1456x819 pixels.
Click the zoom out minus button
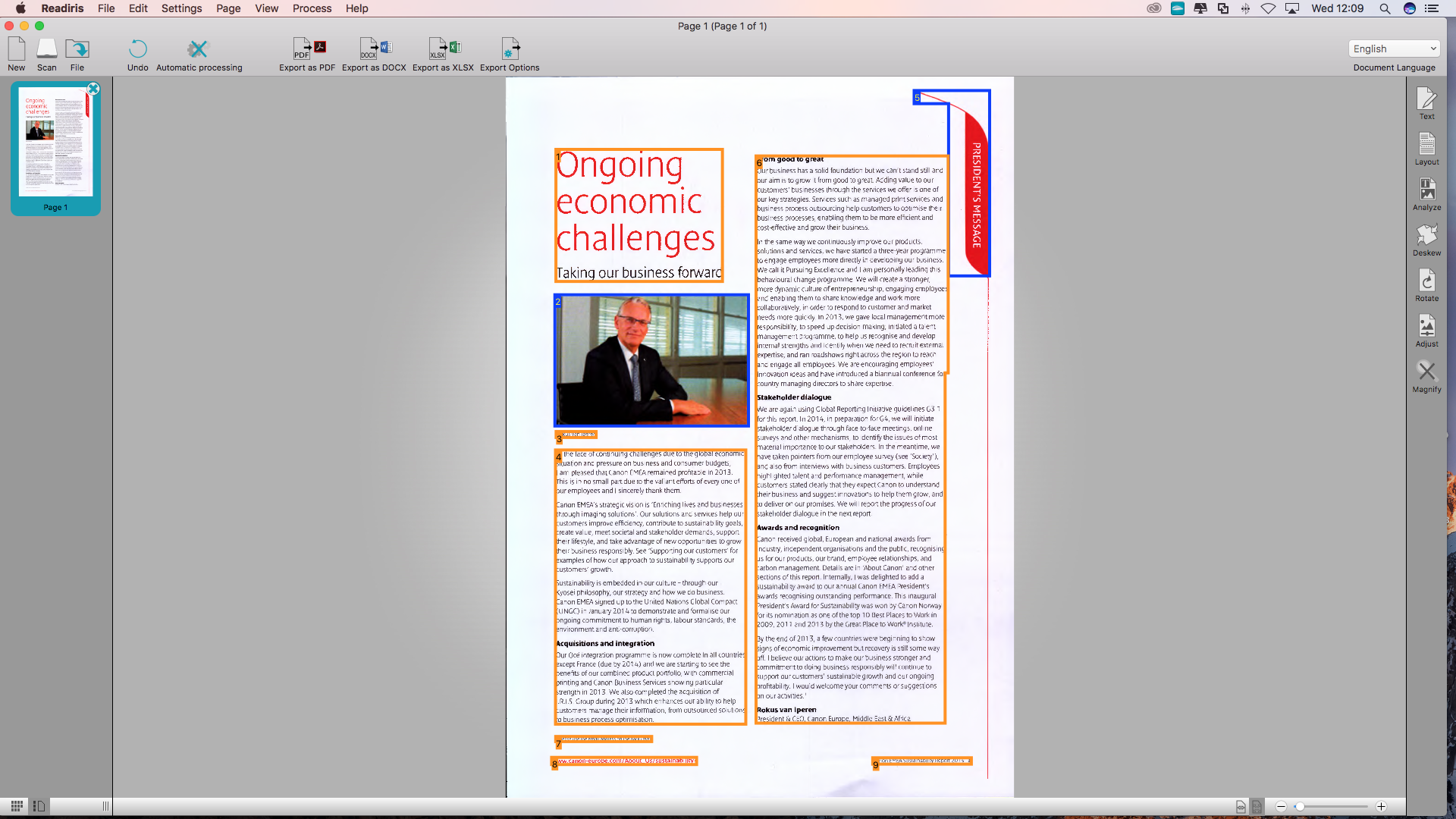pos(1281,807)
